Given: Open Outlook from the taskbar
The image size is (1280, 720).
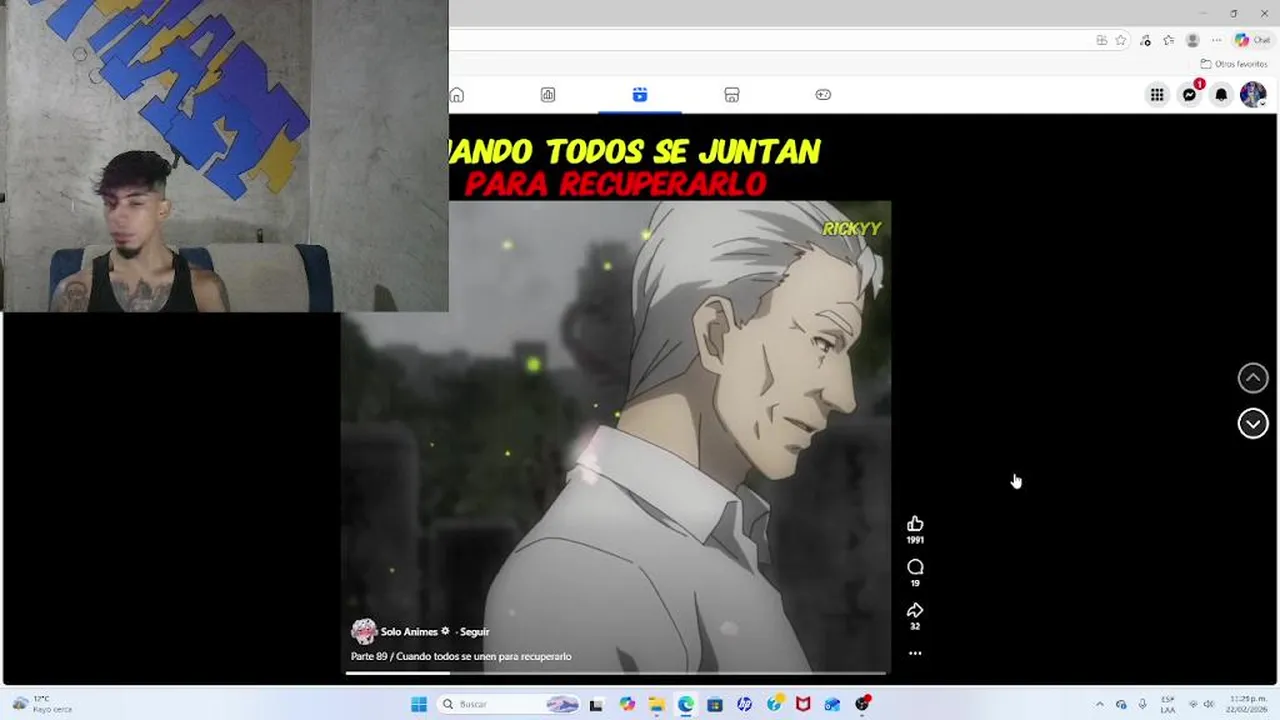Looking at the screenshot, I should click(832, 704).
